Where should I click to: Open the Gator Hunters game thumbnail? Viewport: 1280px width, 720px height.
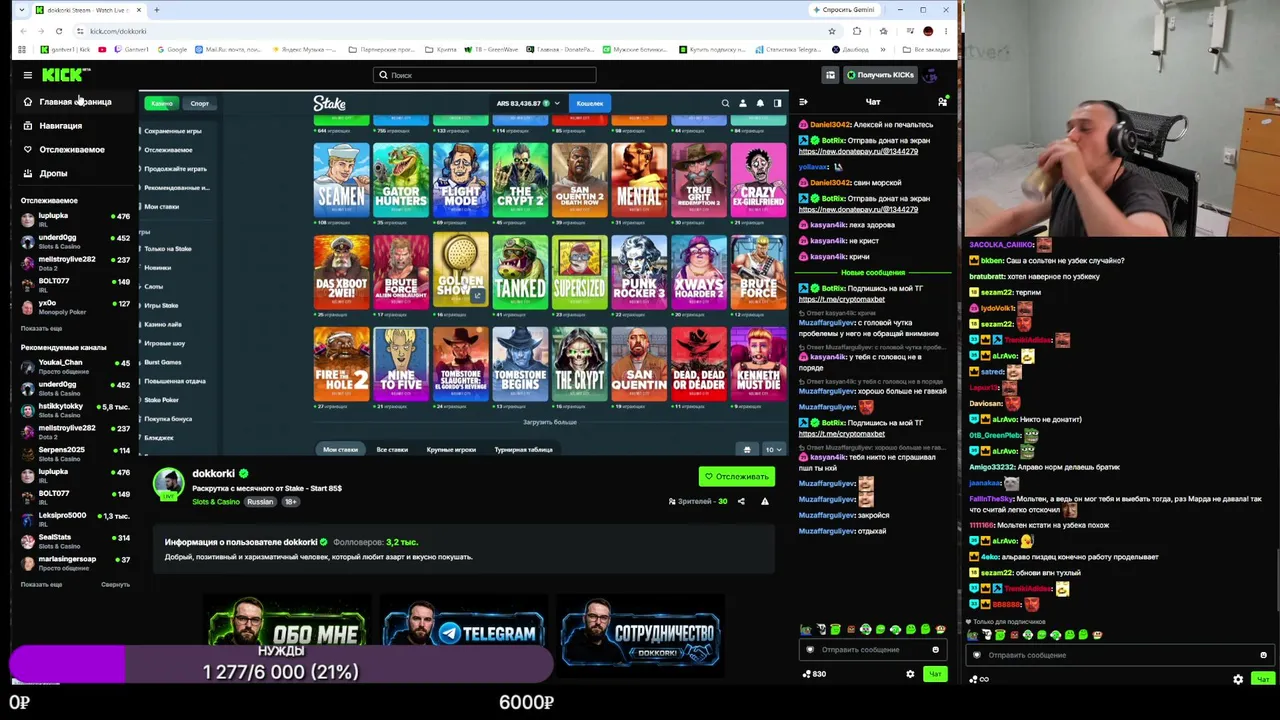coord(401,180)
